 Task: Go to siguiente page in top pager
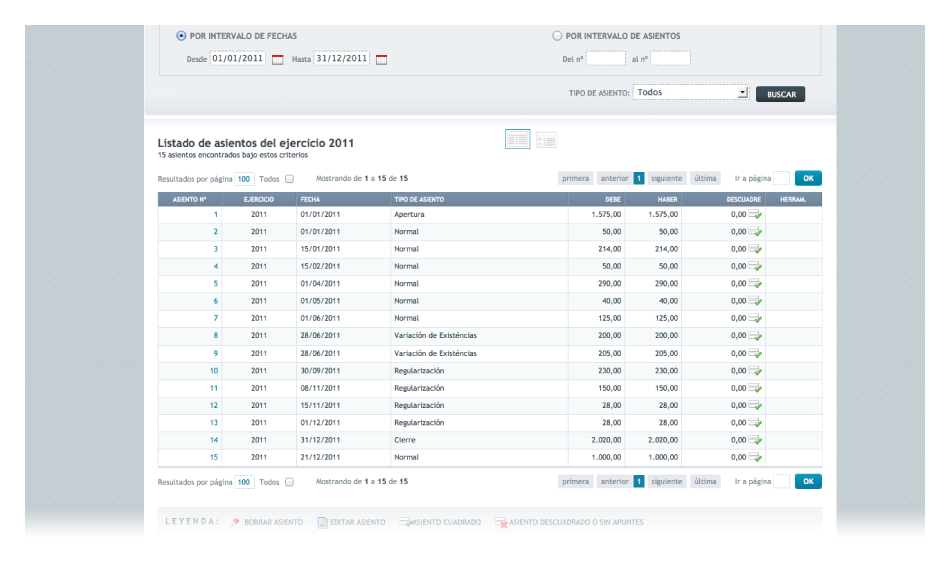tap(666, 178)
